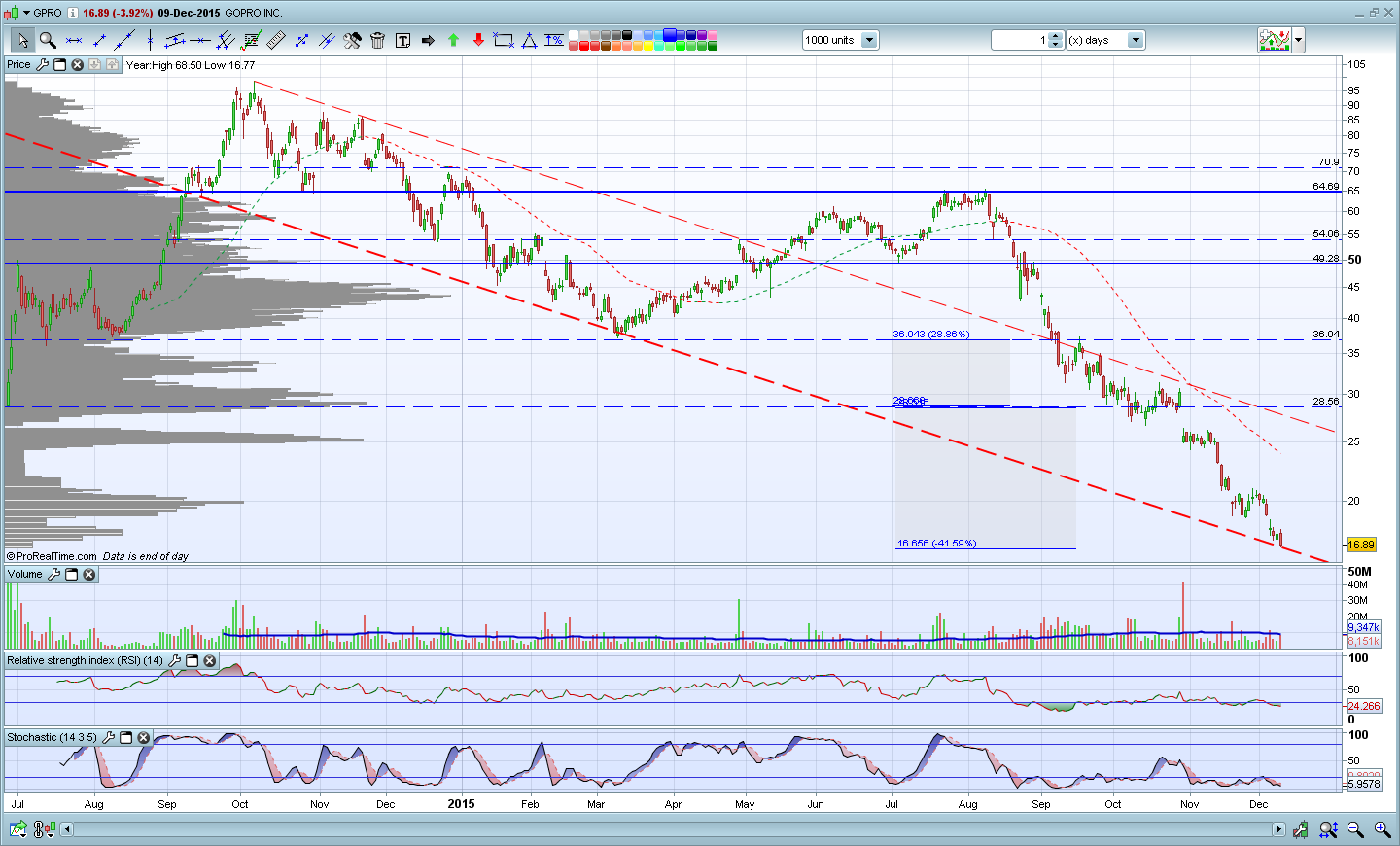The width and height of the screenshot is (1400, 846).
Task: Select the segment drawing tool
Action: click(98, 40)
